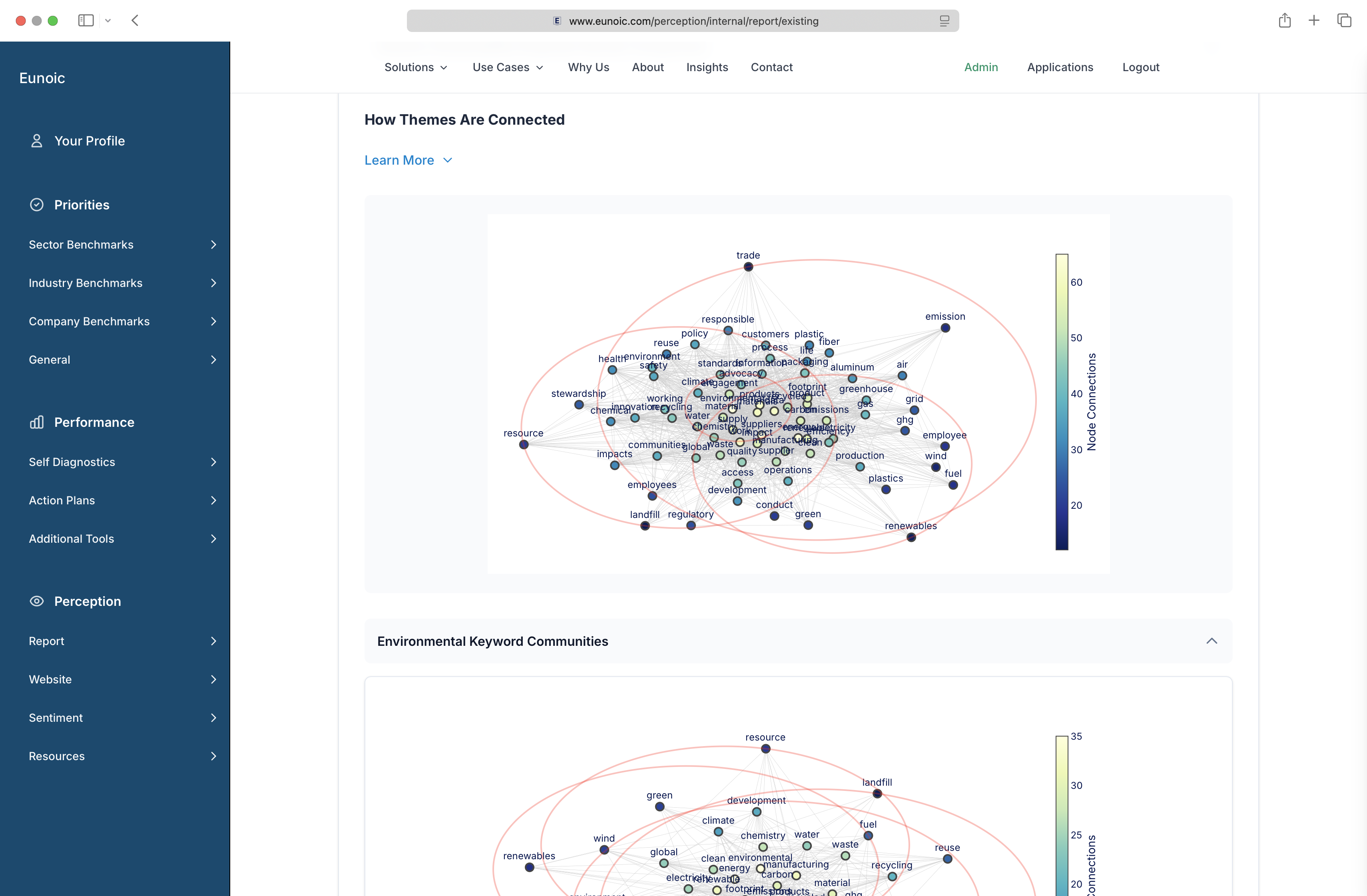Open a new tab with the plus icon
Image resolution: width=1367 pixels, height=896 pixels.
(1314, 21)
